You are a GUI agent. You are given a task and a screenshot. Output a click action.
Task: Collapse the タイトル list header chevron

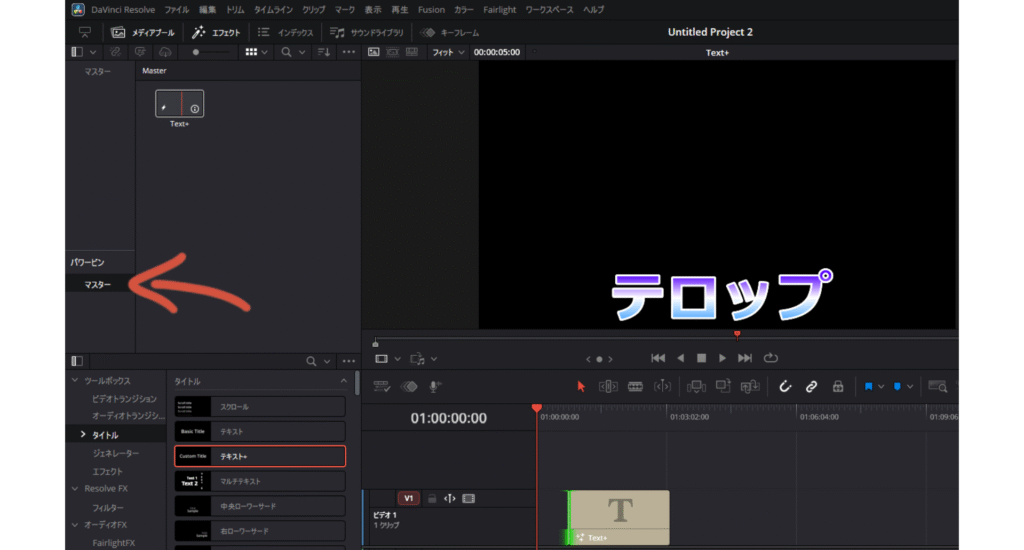tap(343, 381)
